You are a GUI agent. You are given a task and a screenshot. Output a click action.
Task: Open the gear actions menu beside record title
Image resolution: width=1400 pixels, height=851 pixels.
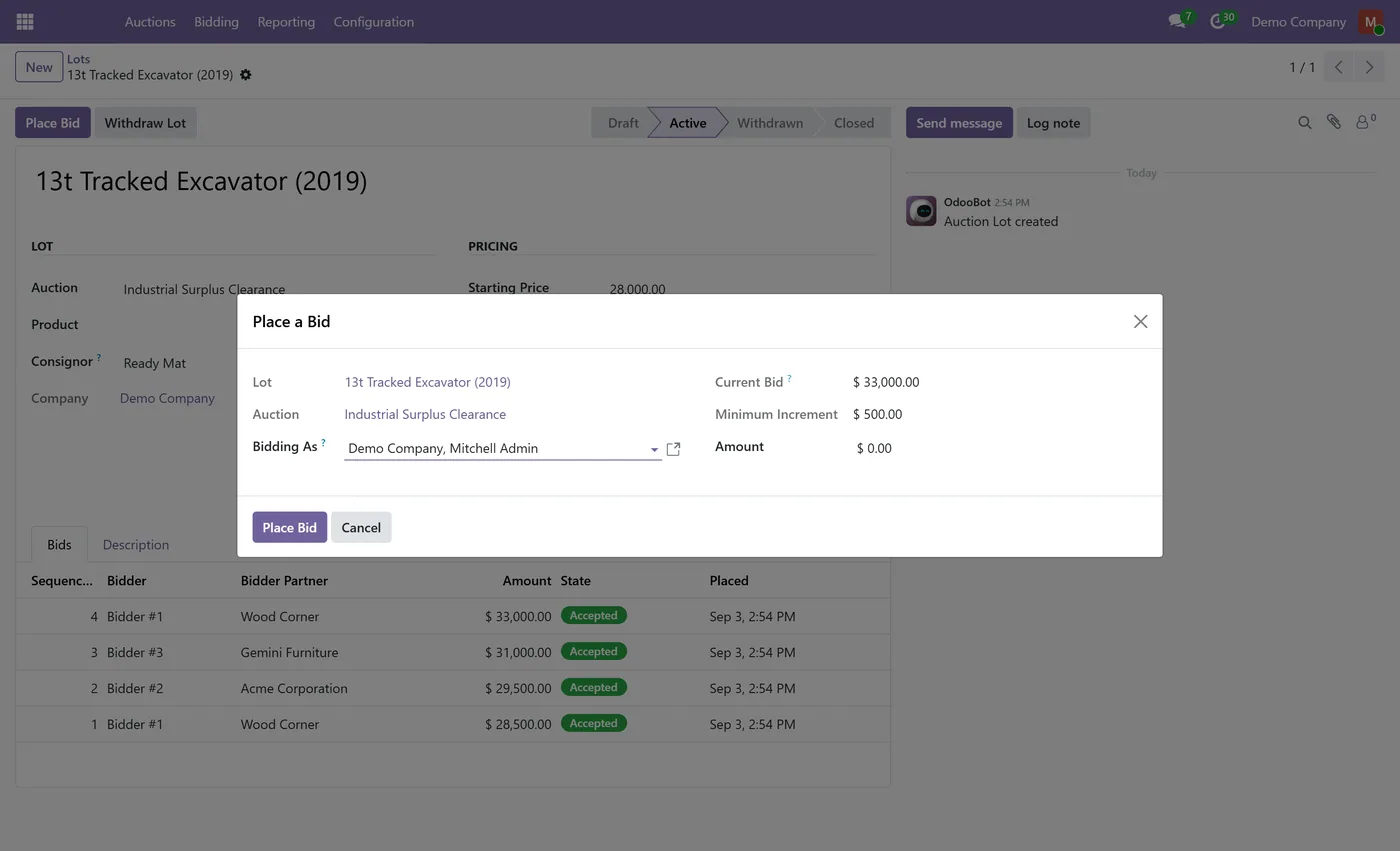click(x=246, y=75)
